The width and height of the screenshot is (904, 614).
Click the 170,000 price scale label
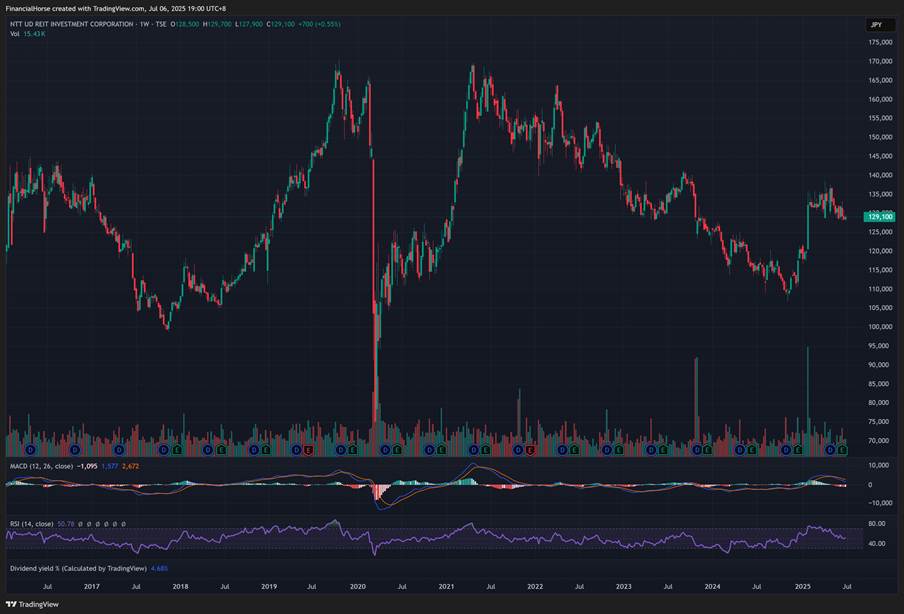pyautogui.click(x=880, y=62)
